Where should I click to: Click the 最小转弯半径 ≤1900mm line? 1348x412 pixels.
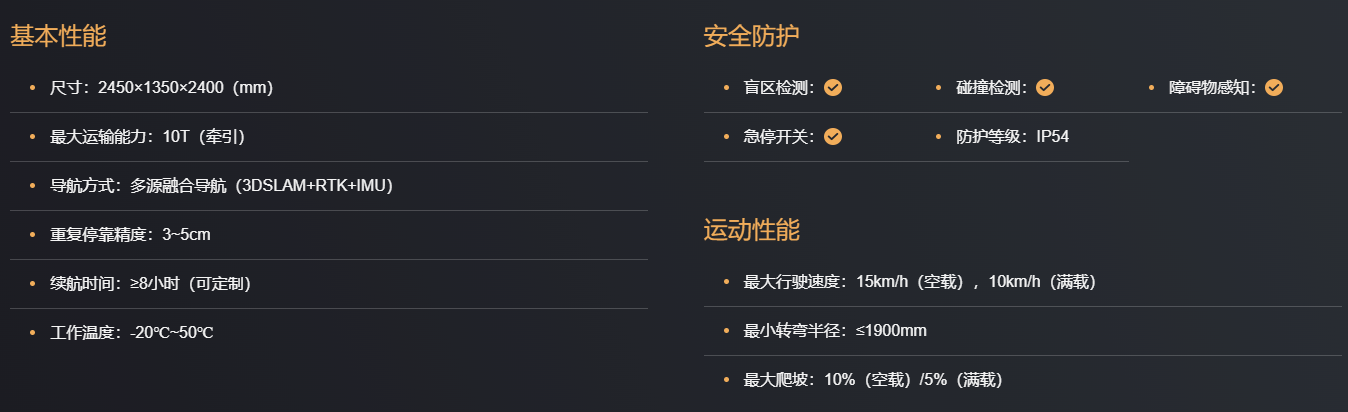coord(835,331)
